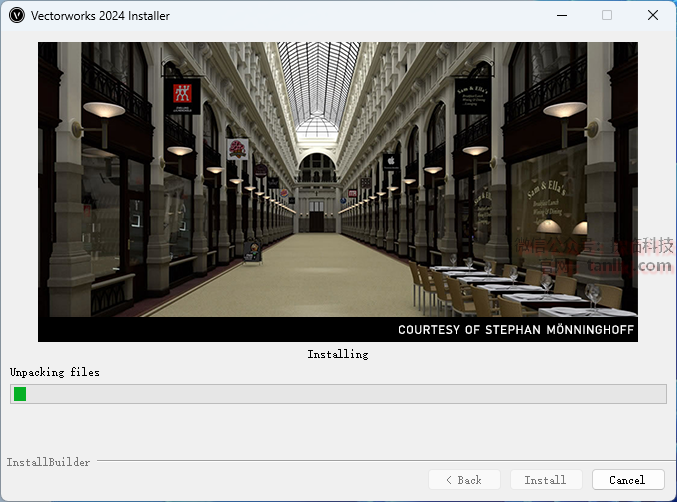Click the disabled Back button
677x502 pixels.
pyautogui.click(x=463, y=480)
